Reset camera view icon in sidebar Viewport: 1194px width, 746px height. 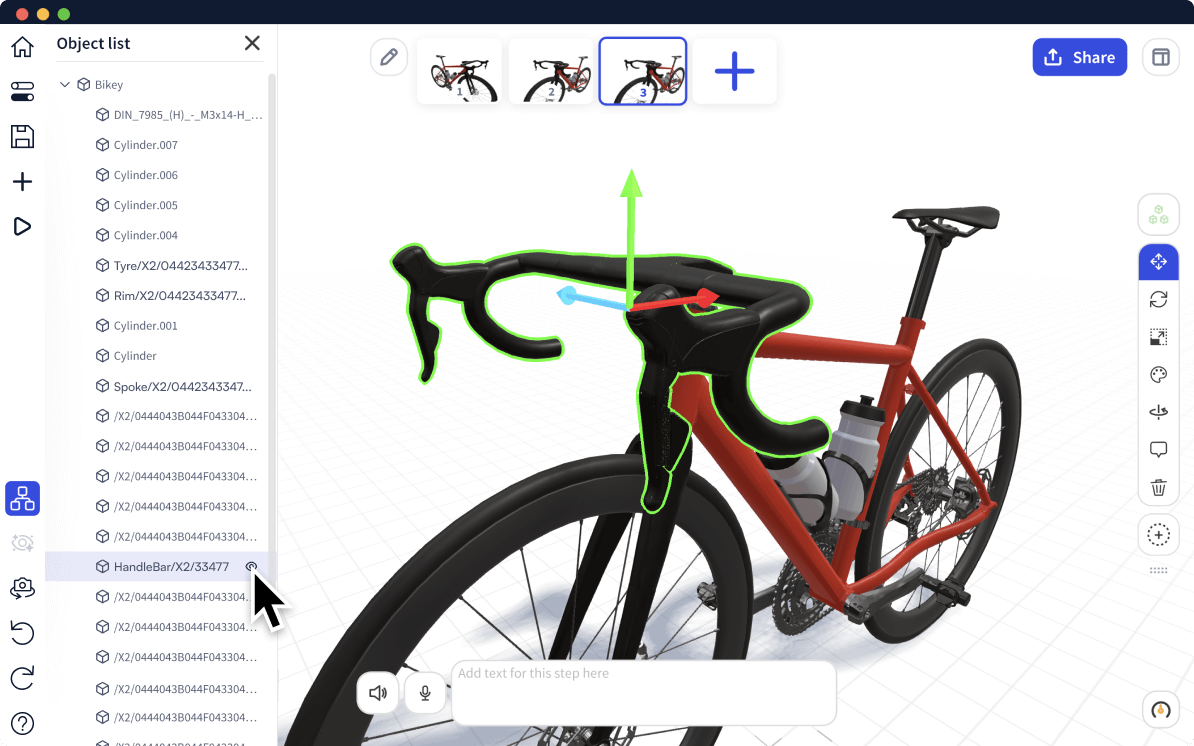coord(22,588)
